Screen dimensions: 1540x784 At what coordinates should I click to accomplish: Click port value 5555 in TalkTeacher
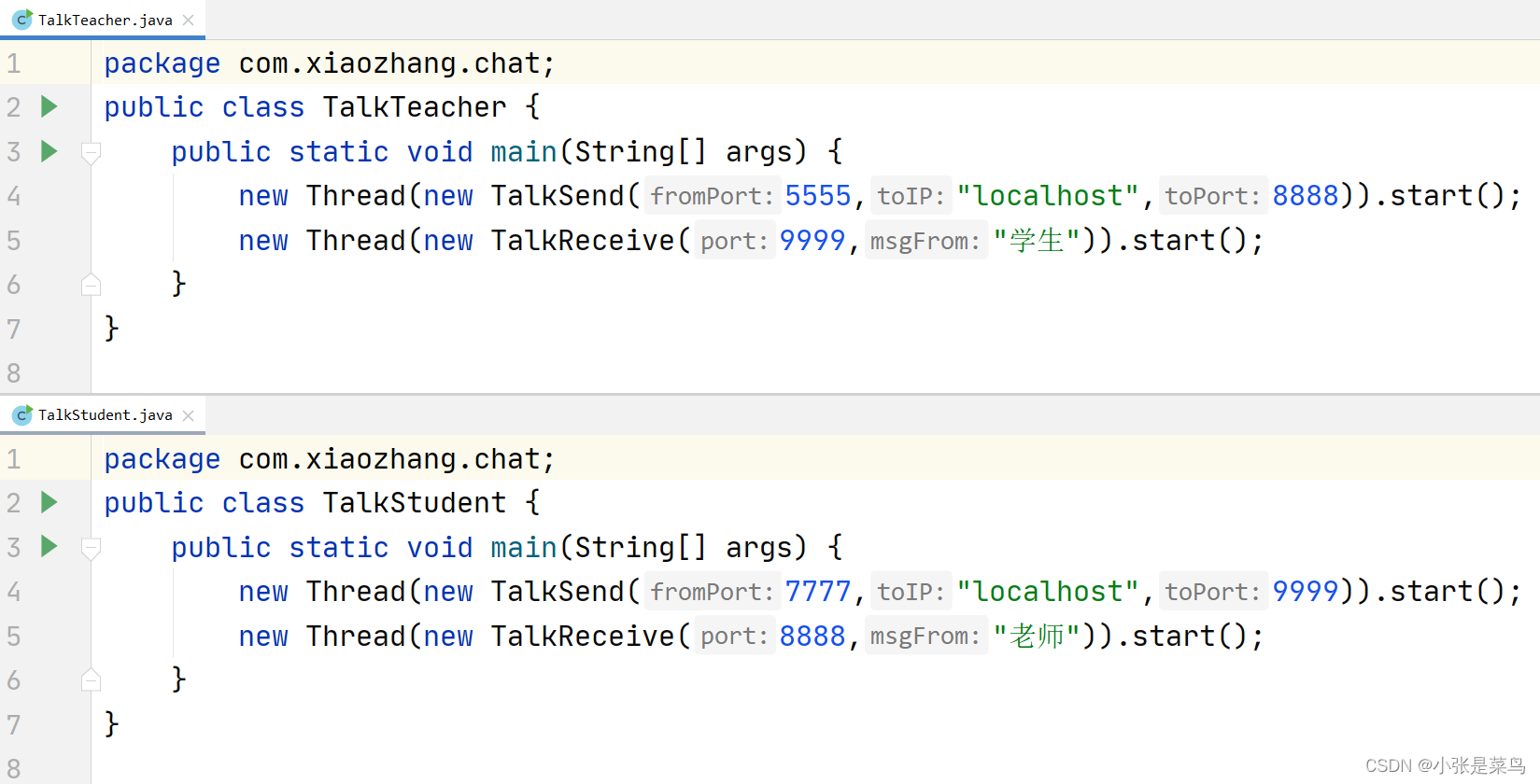coord(818,195)
